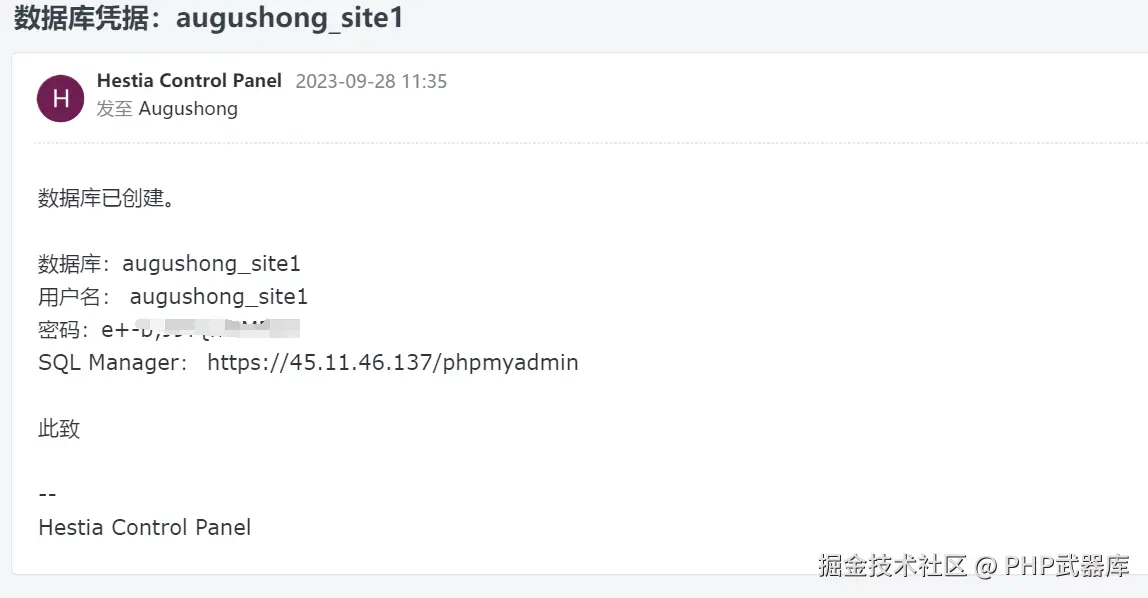
Task: Click the "--" signature separator
Action: click(x=47, y=495)
